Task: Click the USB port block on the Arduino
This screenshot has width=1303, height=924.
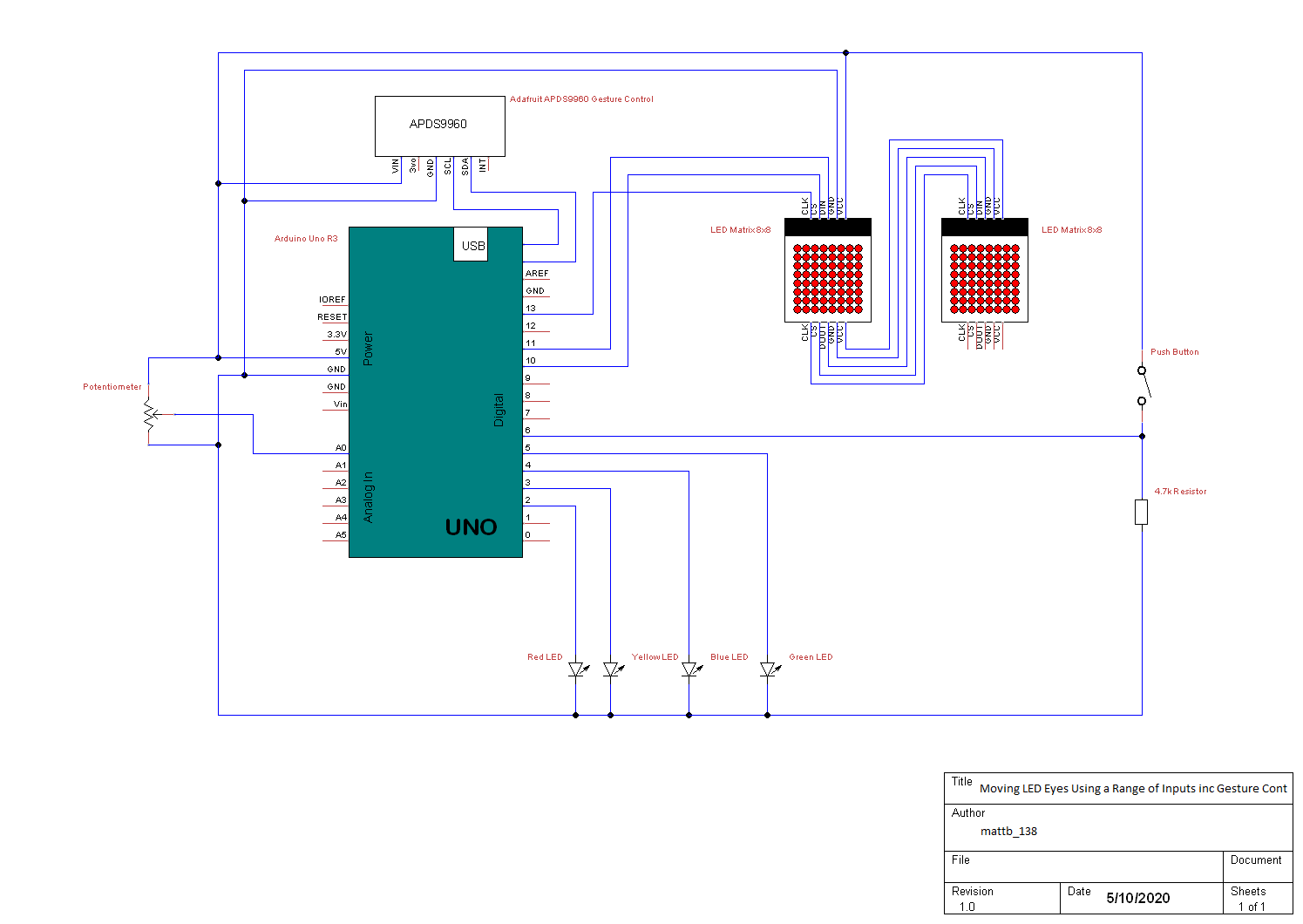Action: point(471,246)
